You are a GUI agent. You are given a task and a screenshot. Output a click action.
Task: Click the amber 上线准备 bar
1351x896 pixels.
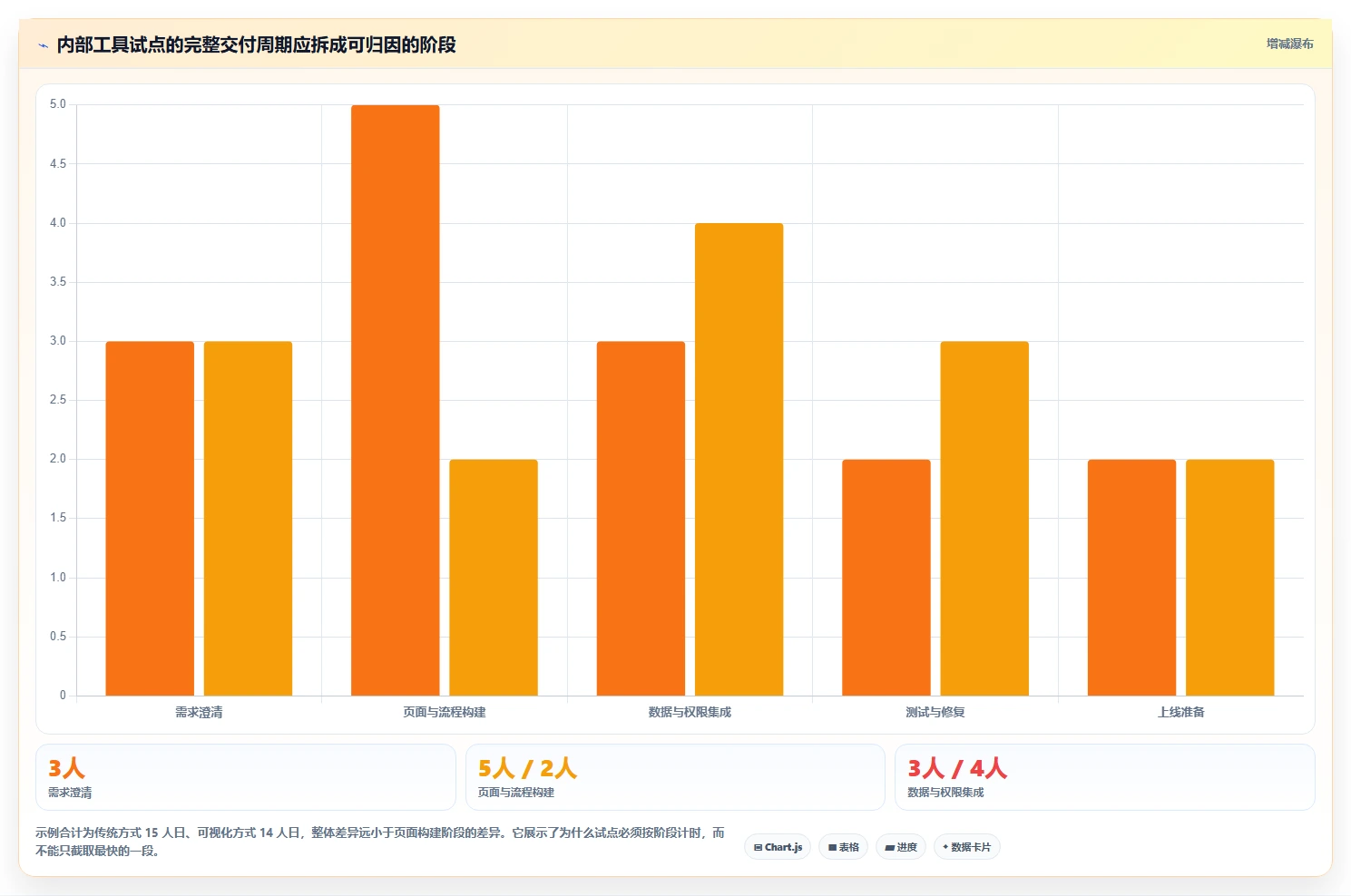coord(1230,578)
